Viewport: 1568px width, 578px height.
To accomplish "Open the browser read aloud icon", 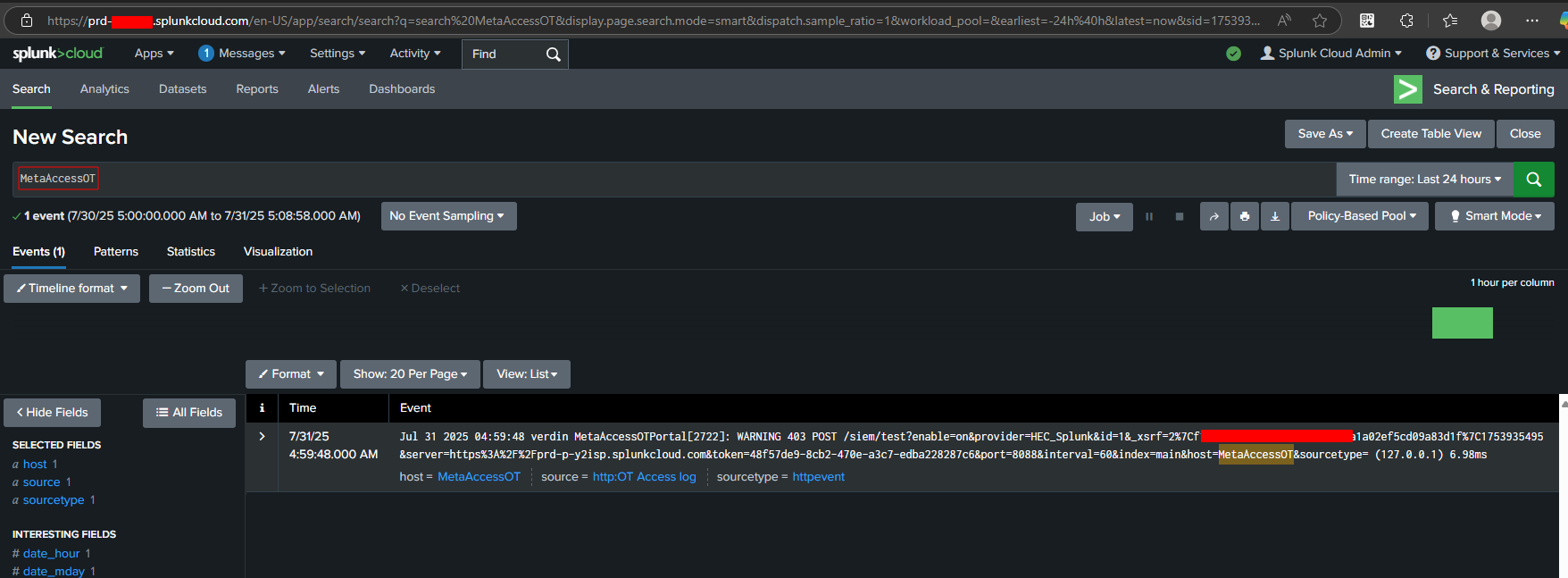I will click(1285, 21).
